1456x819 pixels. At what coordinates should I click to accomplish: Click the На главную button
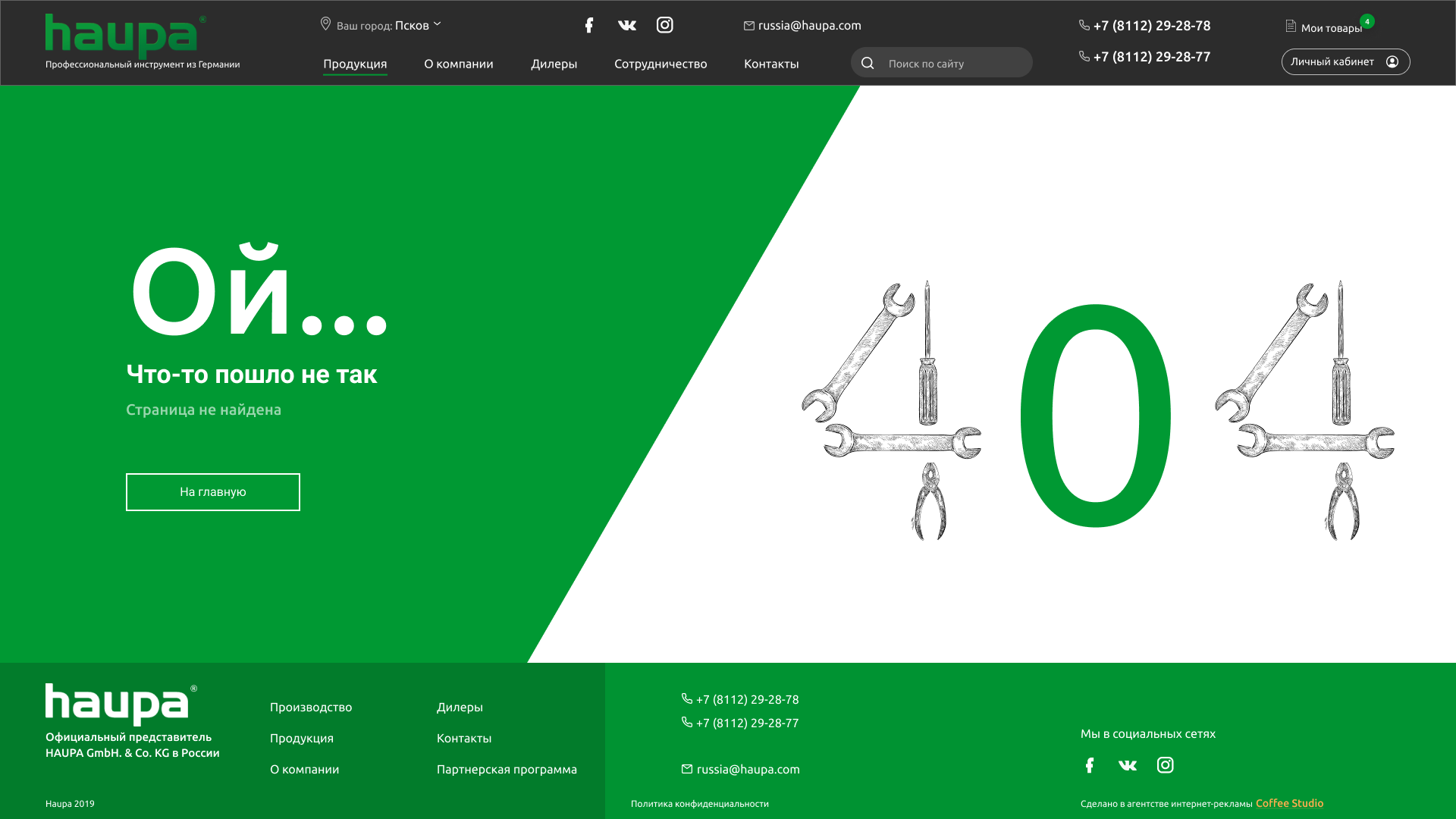tap(213, 492)
